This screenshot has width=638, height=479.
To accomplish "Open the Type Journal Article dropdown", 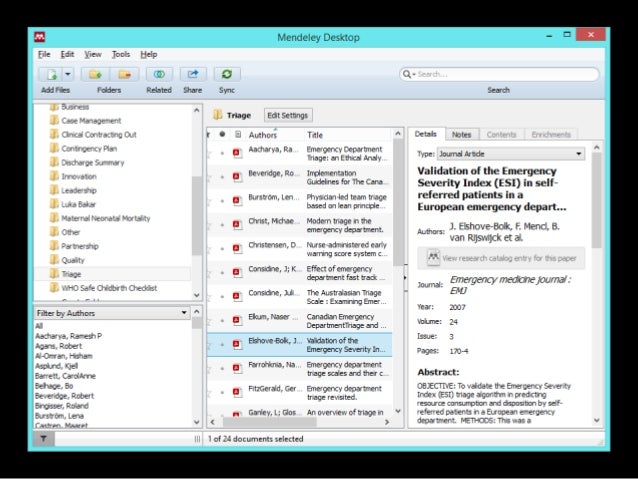I will click(x=579, y=154).
